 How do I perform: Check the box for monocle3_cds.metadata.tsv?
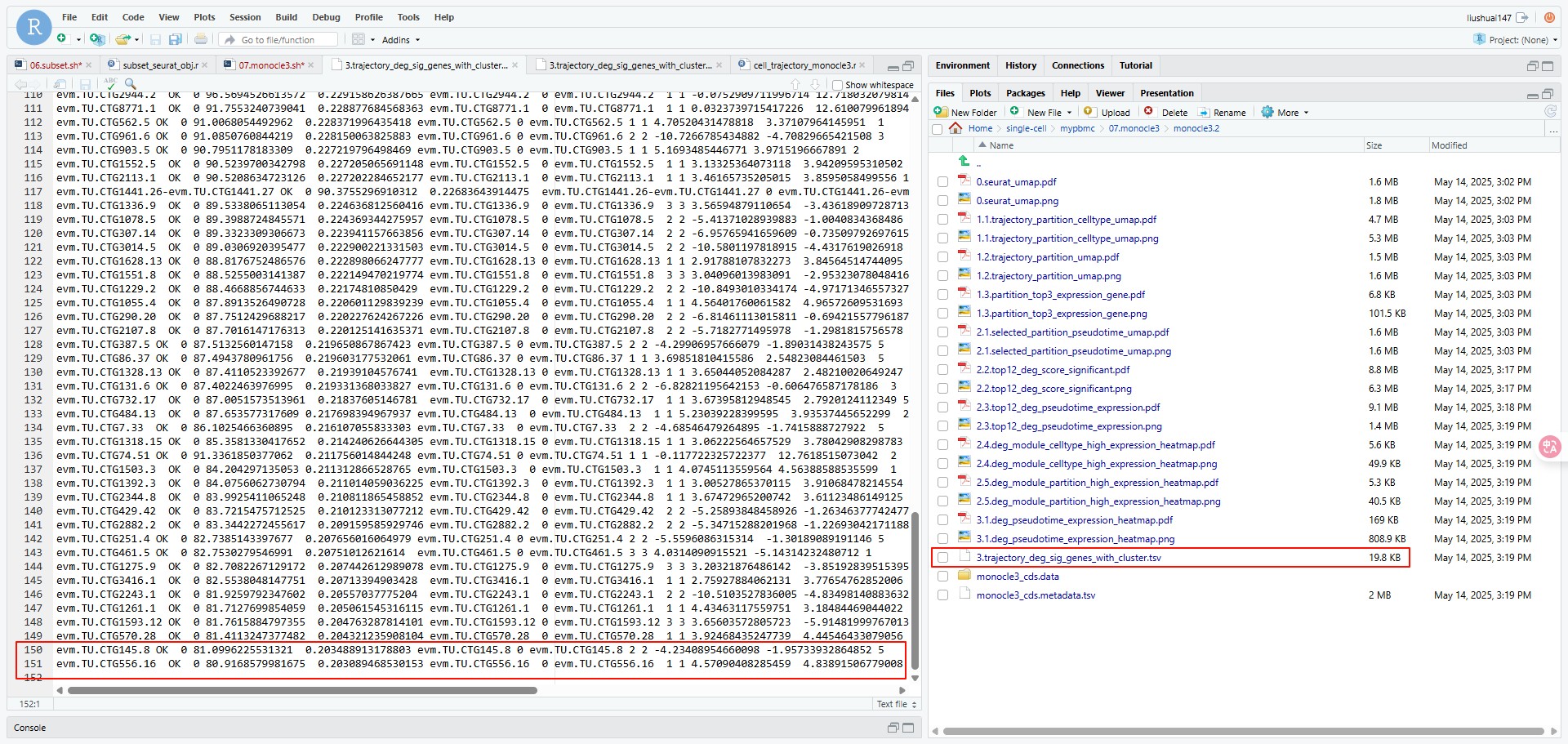943,595
